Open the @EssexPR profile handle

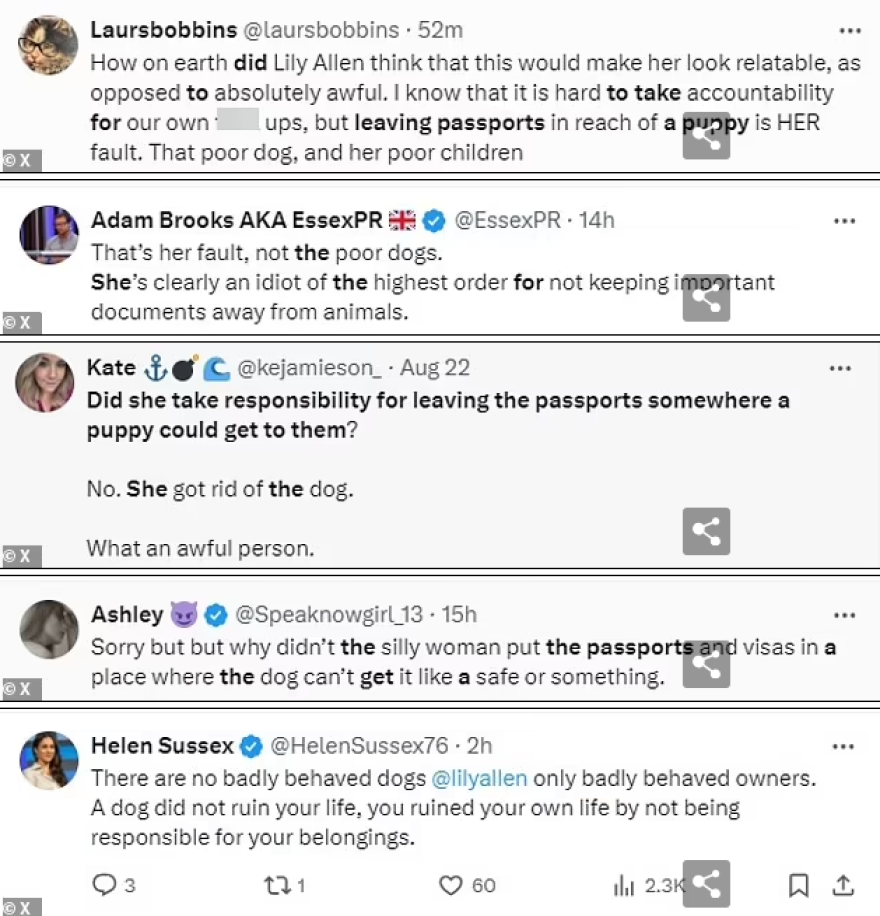pyautogui.click(x=507, y=220)
